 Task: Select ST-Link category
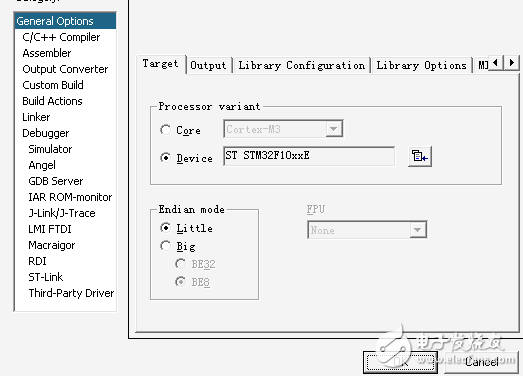tap(46, 277)
